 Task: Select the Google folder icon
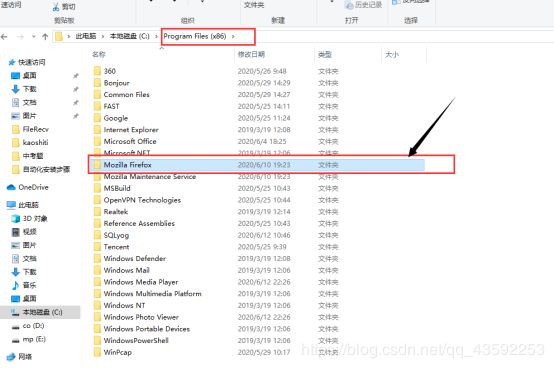tap(98, 118)
